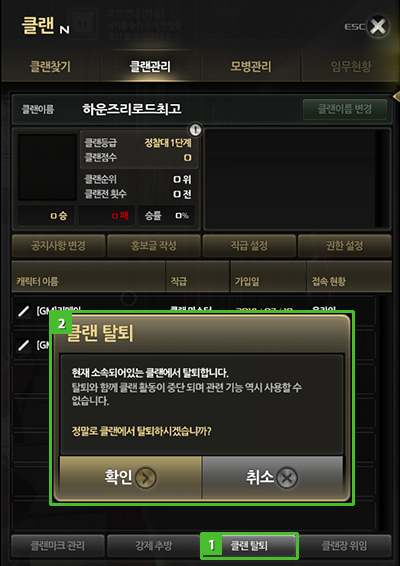This screenshot has width=400, height=566.
Task: Click the pencil edit icon for second member
Action: 24,346
